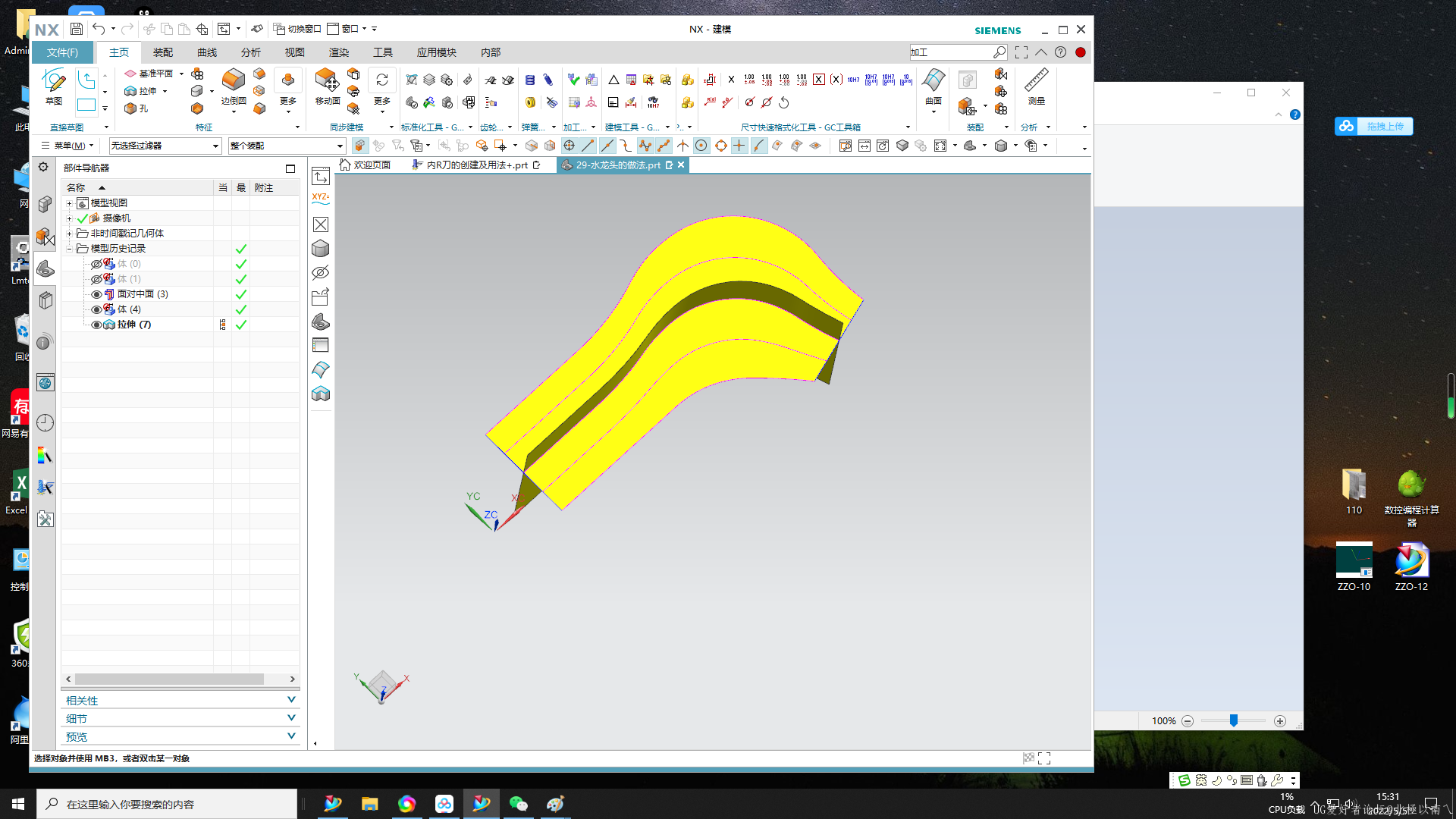The image size is (1456, 819).
Task: Show hidden 体 (1) via eye icon
Action: pyautogui.click(x=96, y=279)
